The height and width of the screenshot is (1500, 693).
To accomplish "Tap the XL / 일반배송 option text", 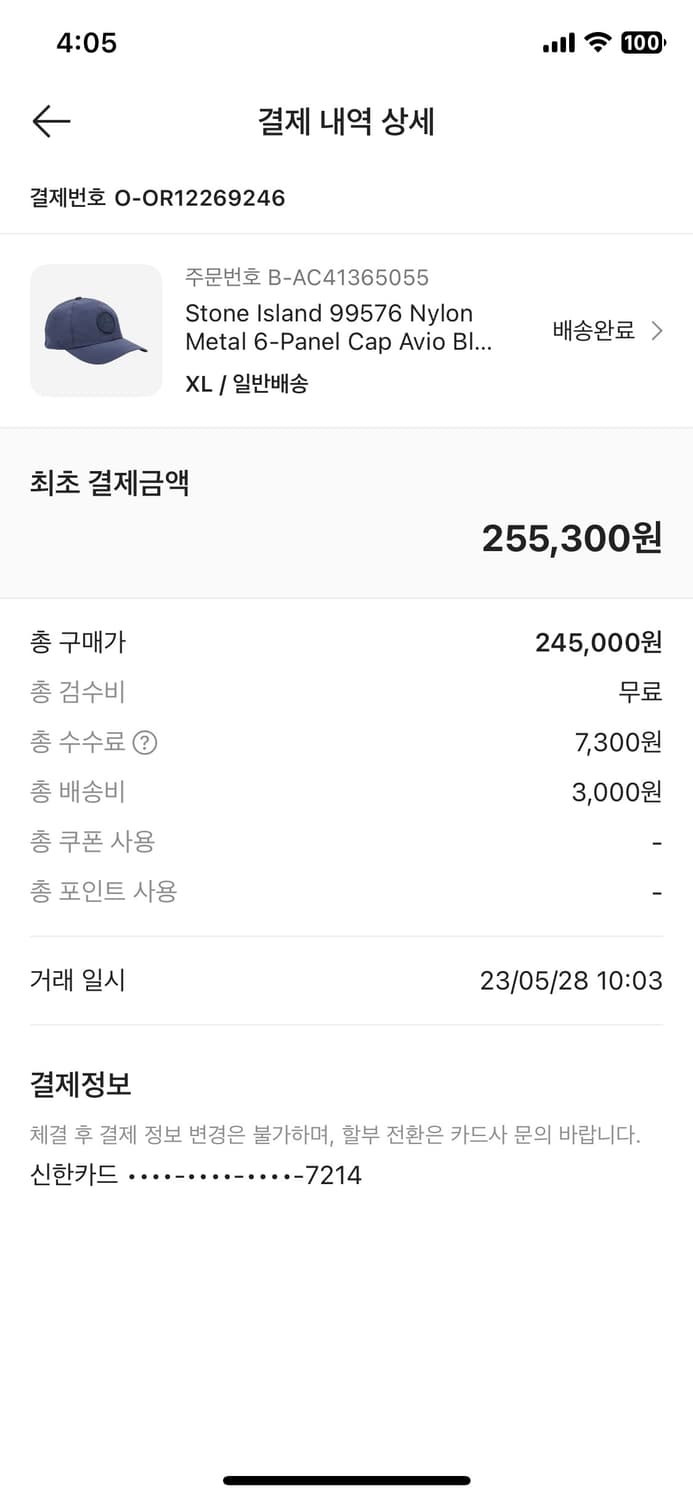I will pyautogui.click(x=246, y=383).
